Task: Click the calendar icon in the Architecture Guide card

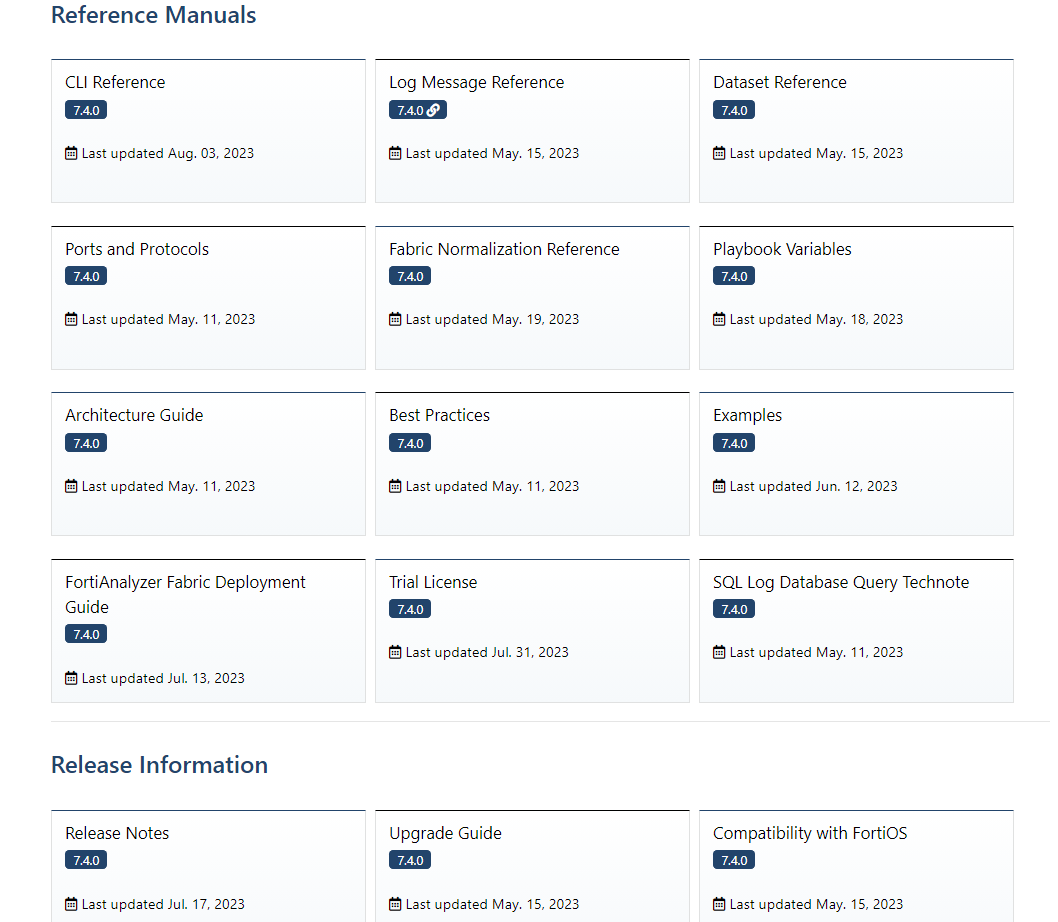Action: pyautogui.click(x=71, y=486)
